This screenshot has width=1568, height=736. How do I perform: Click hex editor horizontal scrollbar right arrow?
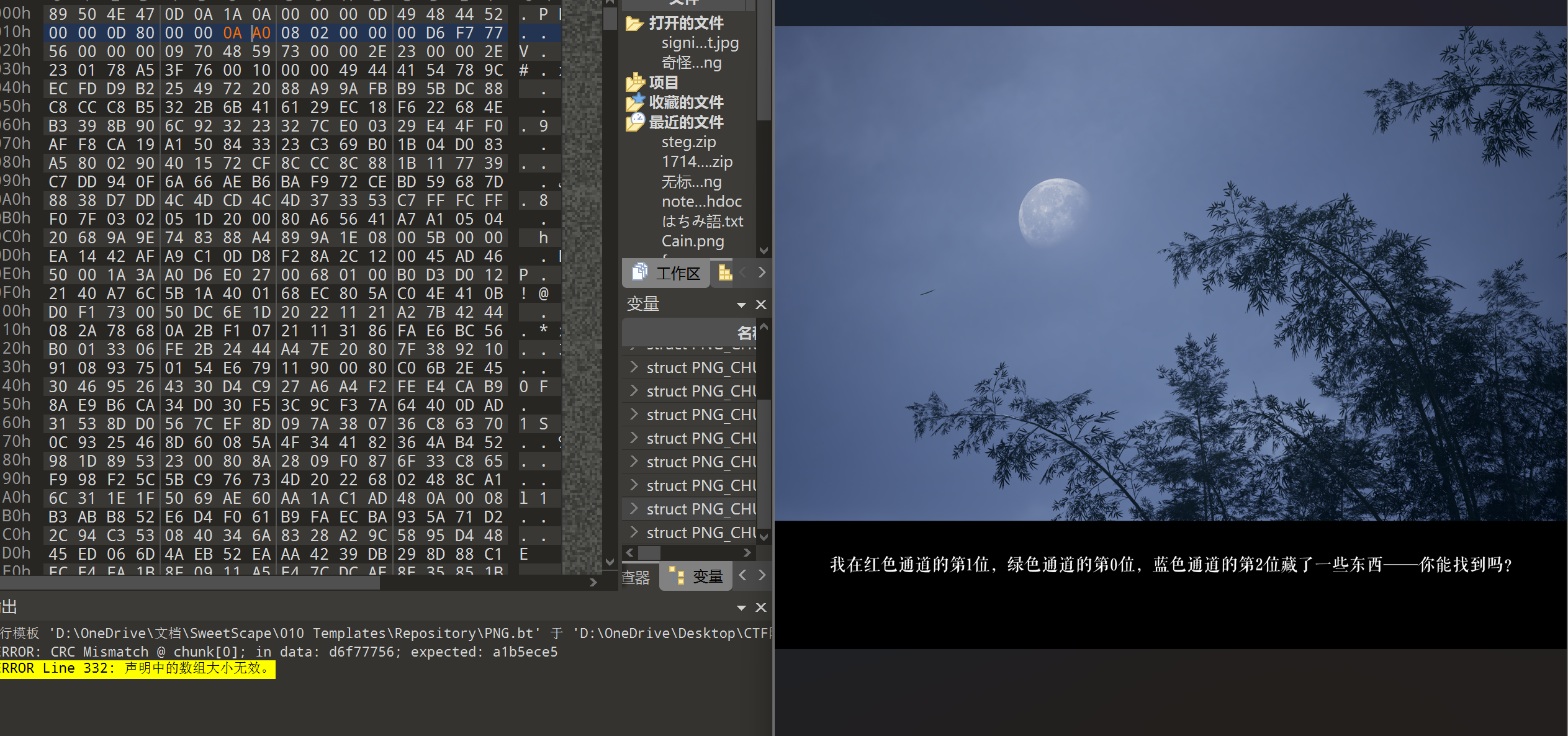[x=593, y=582]
